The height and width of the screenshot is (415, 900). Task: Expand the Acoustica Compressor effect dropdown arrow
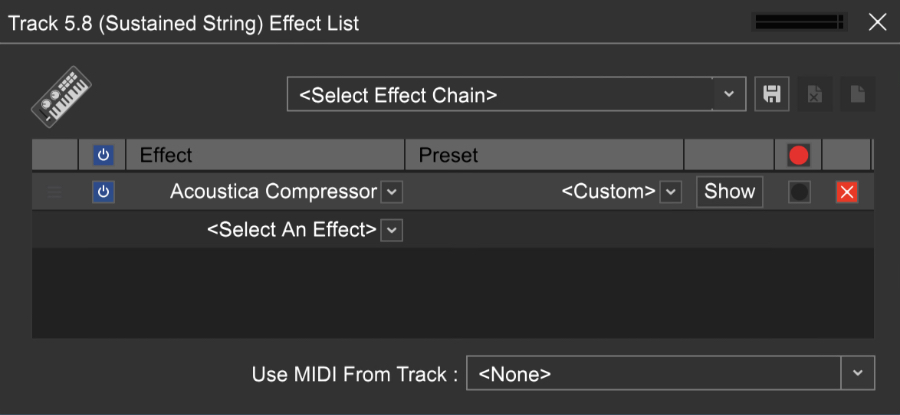392,192
